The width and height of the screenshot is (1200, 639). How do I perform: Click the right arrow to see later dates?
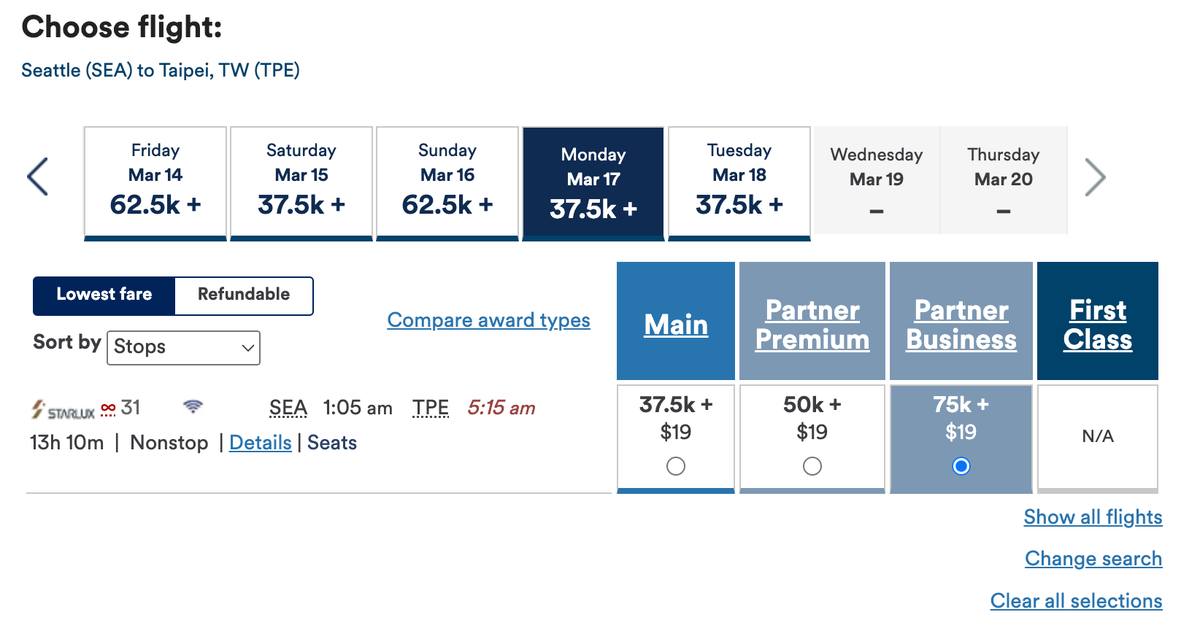[x=1095, y=176]
